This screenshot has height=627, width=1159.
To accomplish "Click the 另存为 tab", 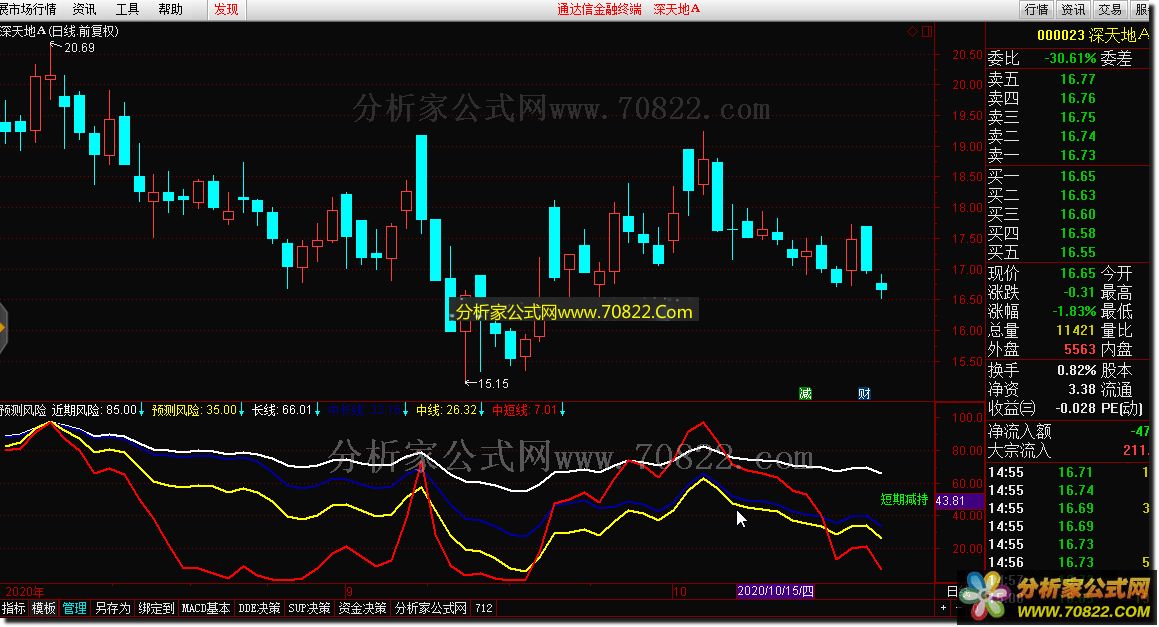I will [112, 609].
